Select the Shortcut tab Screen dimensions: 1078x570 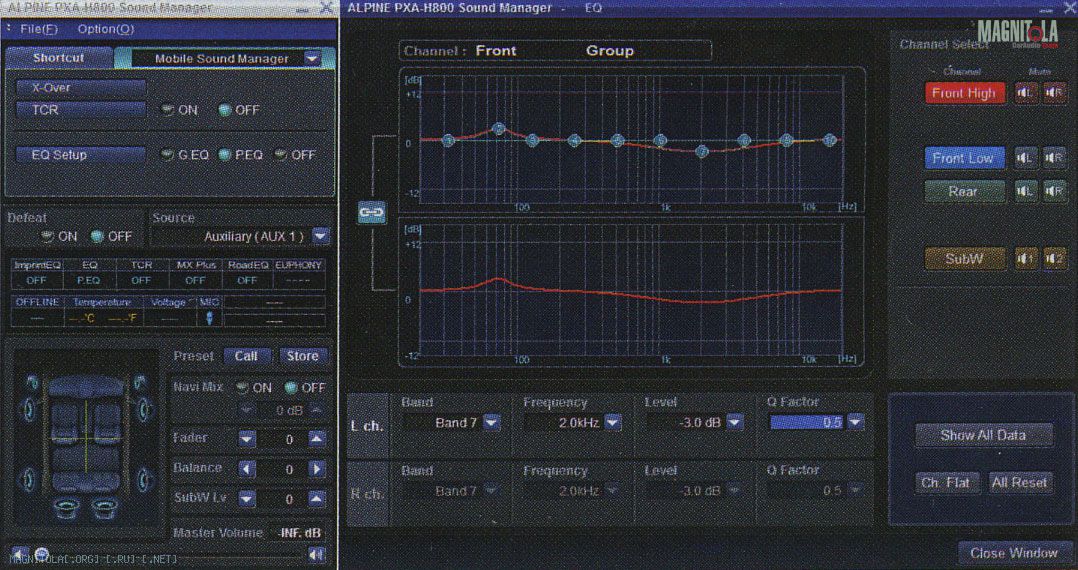[58, 58]
